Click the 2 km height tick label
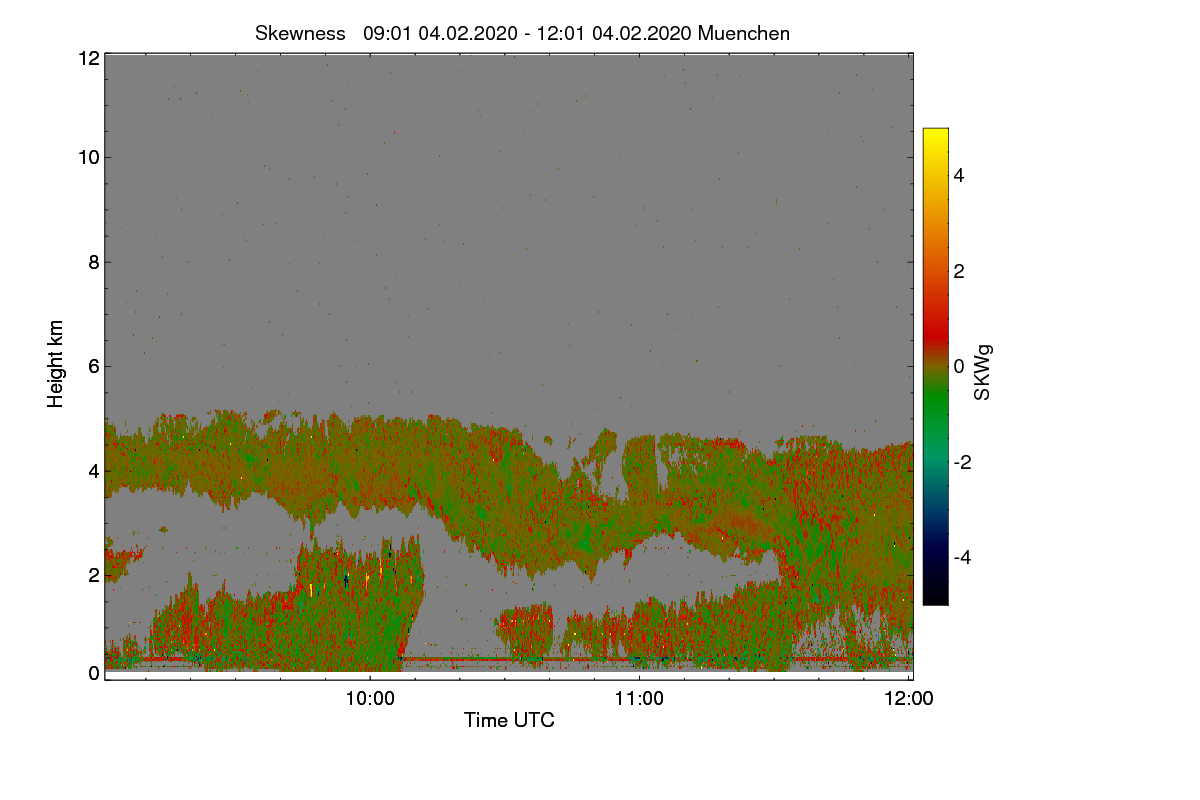1200x800 pixels. [93, 574]
